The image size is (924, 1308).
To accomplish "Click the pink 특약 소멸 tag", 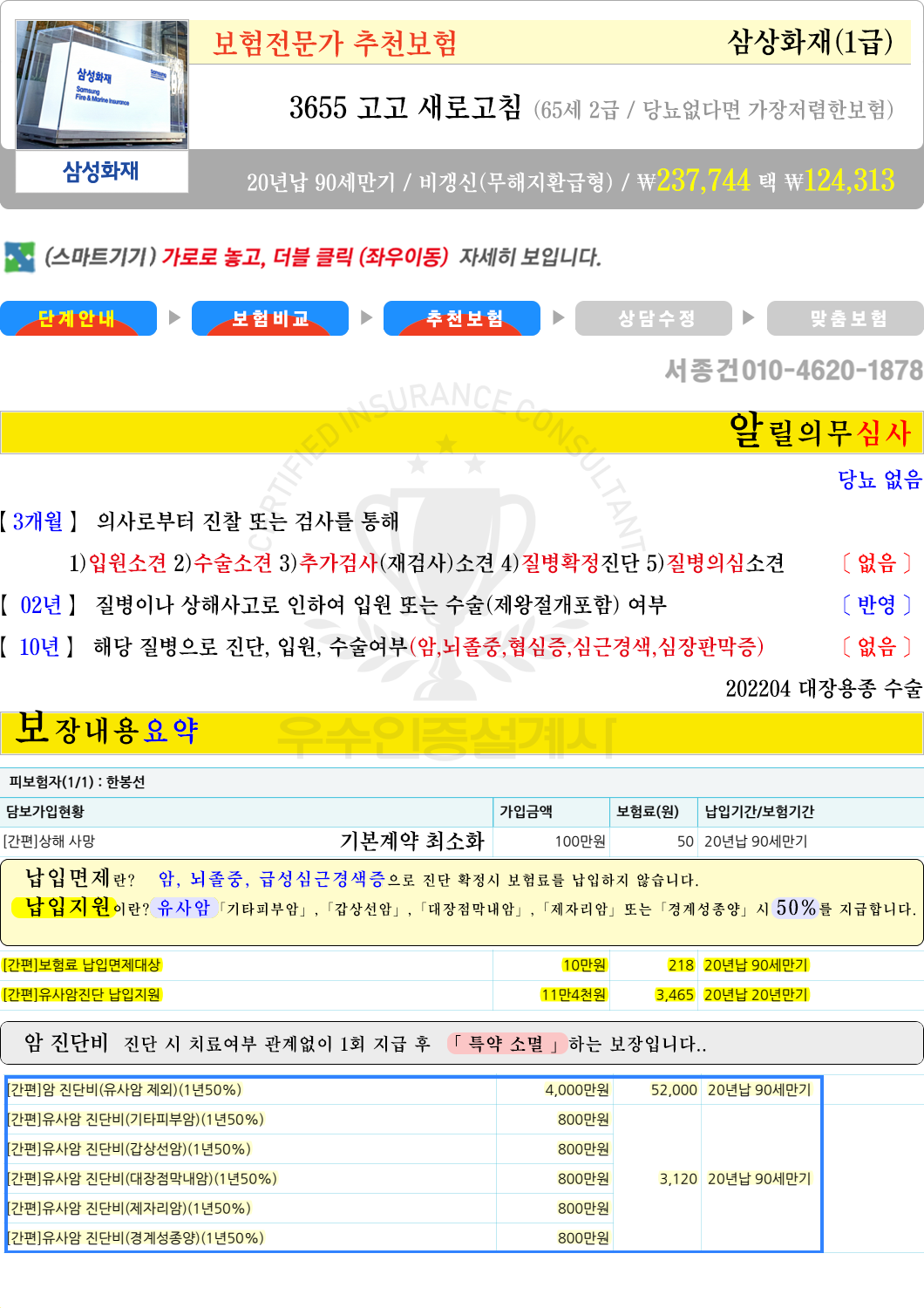I will 506,1044.
